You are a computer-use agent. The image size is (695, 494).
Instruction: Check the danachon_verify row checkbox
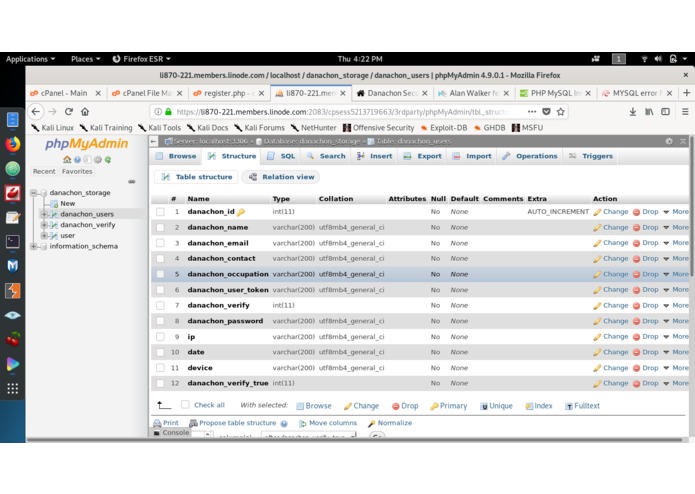click(160, 305)
